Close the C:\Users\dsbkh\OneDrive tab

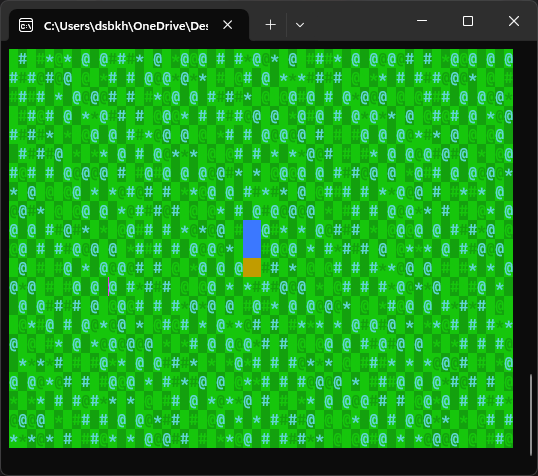pyautogui.click(x=227, y=25)
